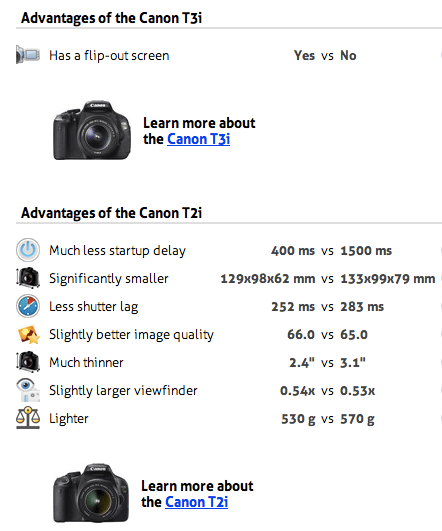The width and height of the screenshot is (442, 531).
Task: Click the value 1500 ms
Action: [x=366, y=251]
